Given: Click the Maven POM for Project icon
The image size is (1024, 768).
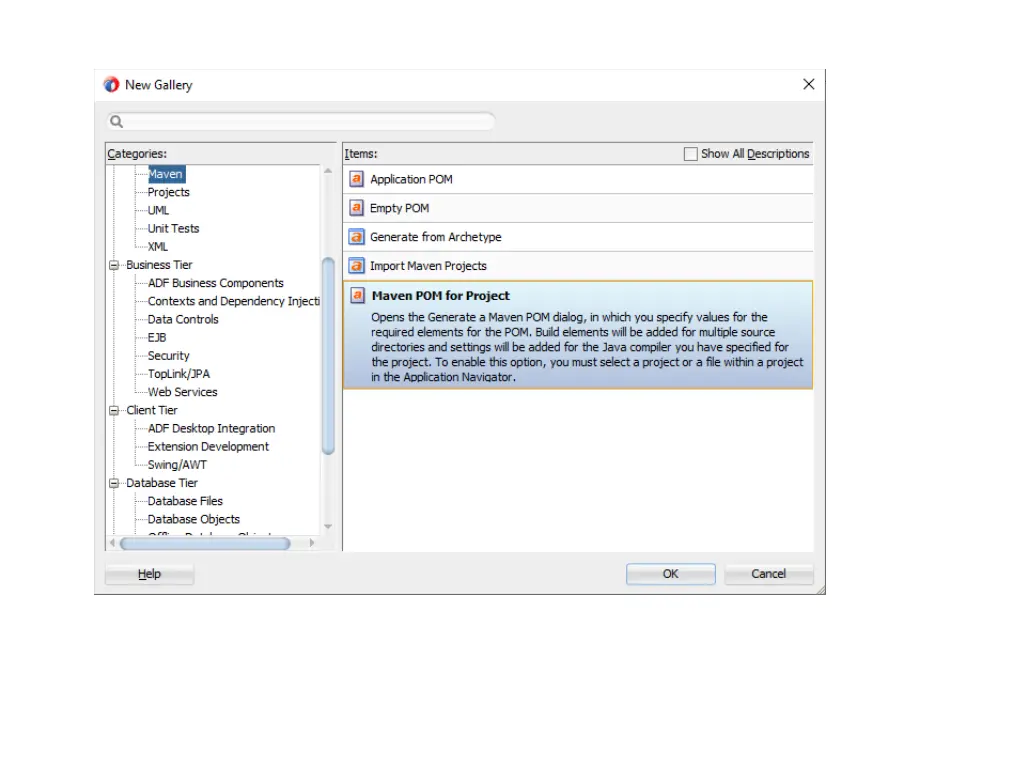Looking at the screenshot, I should (x=356, y=296).
